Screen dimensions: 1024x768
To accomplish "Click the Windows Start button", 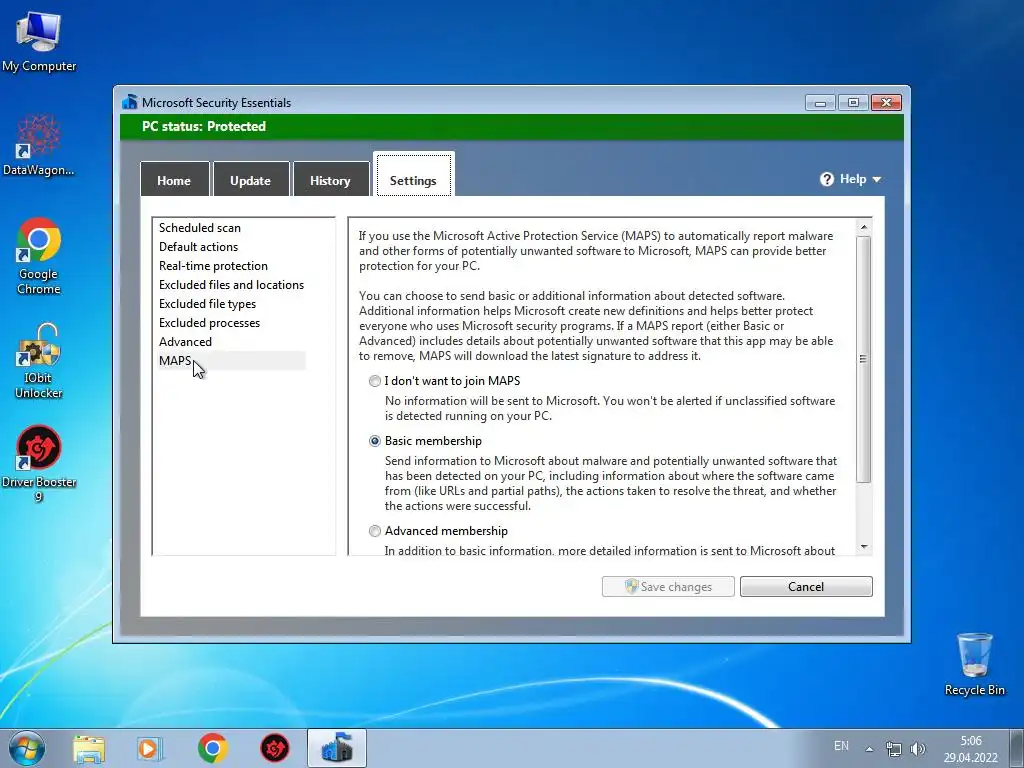I will pos(27,748).
